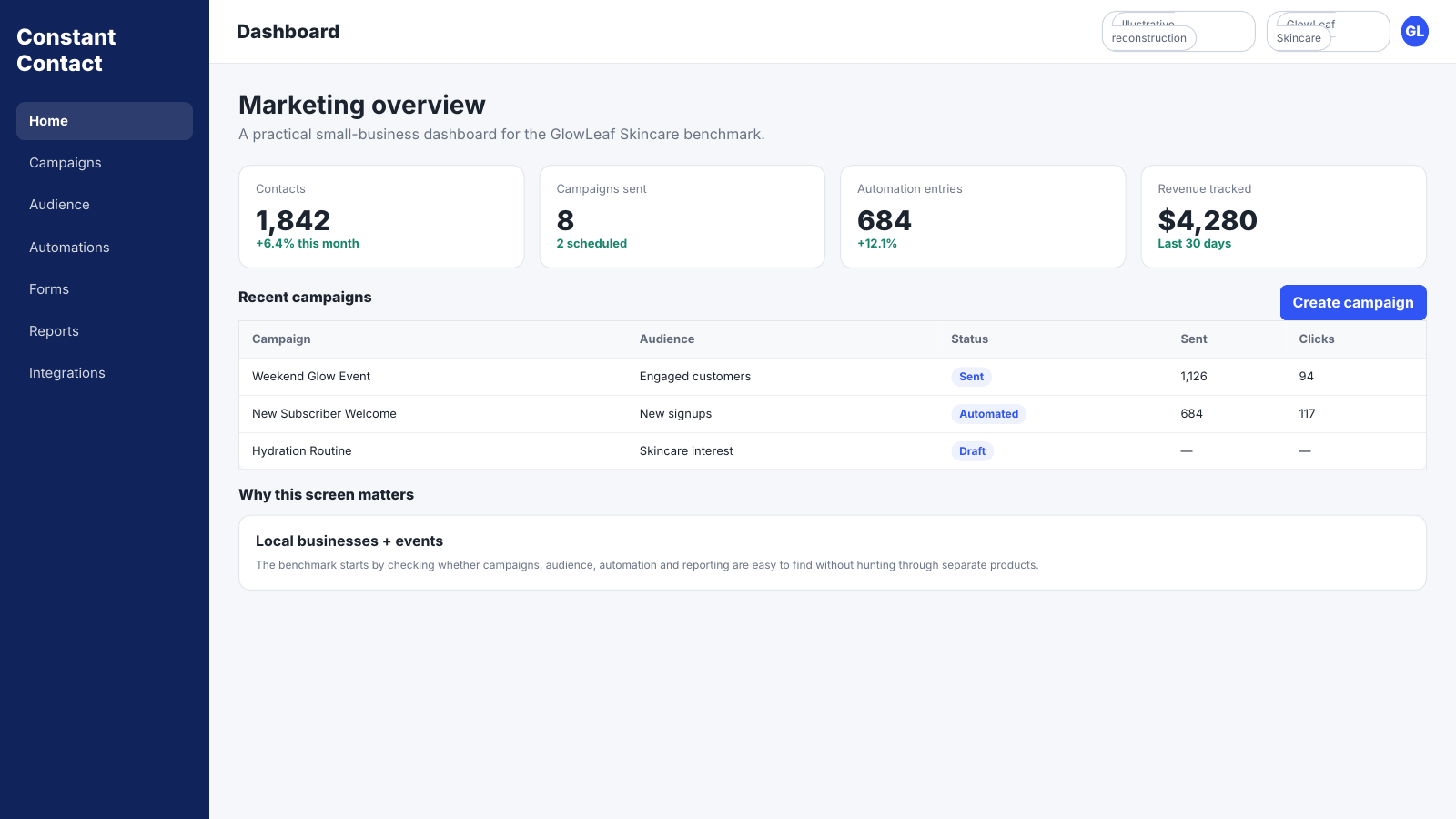The image size is (1456, 819).
Task: Open Automations in the sidebar
Action: (105, 248)
